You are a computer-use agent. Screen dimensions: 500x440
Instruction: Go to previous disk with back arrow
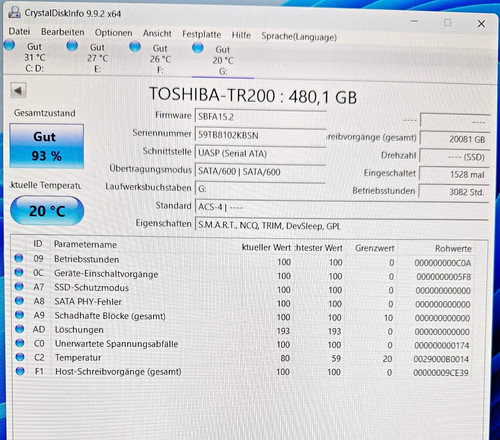(18, 90)
